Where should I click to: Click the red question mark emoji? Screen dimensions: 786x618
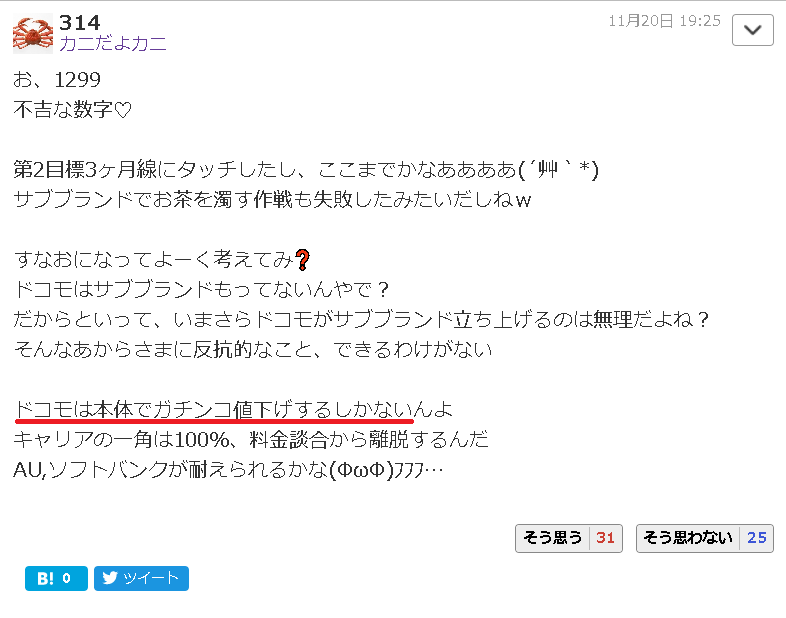pos(302,260)
